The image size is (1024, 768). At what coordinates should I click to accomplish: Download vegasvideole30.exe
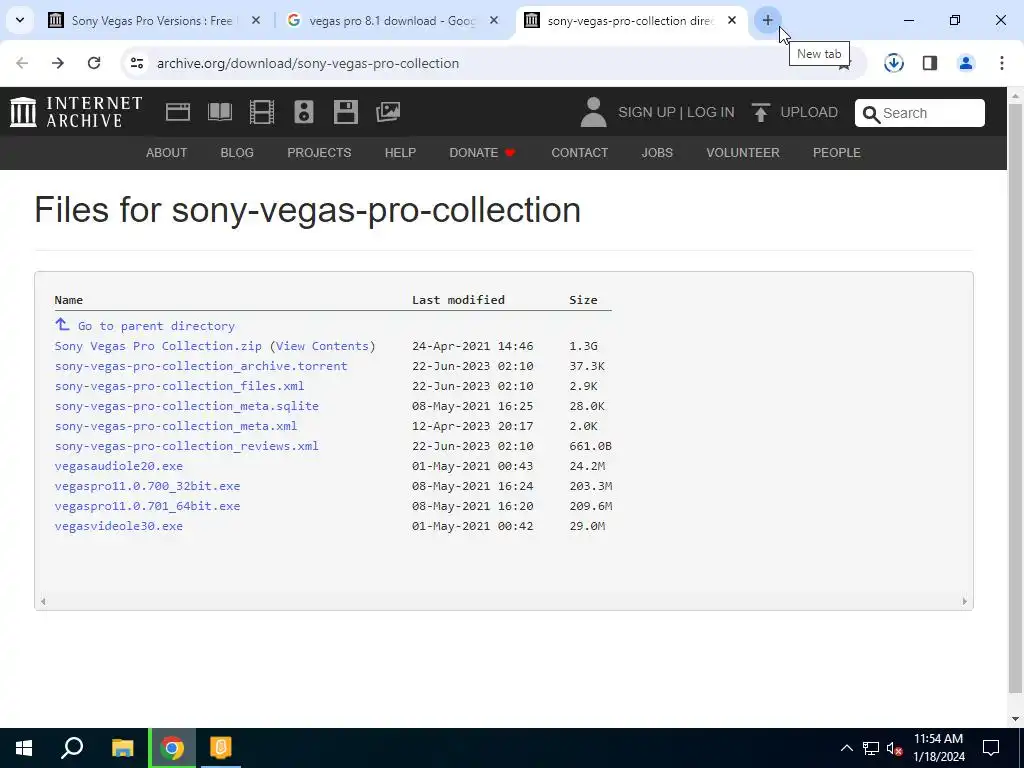click(119, 526)
